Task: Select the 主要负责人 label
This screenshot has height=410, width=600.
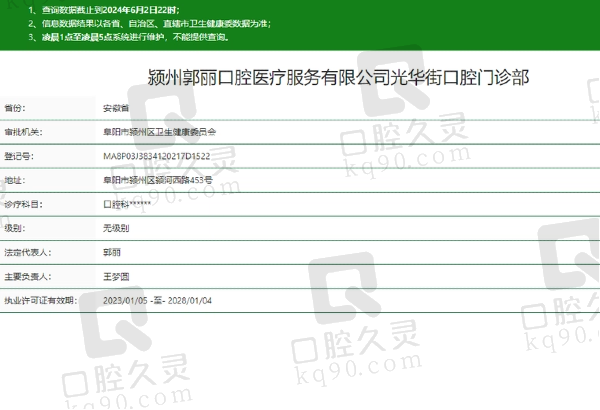Action: click(28, 276)
